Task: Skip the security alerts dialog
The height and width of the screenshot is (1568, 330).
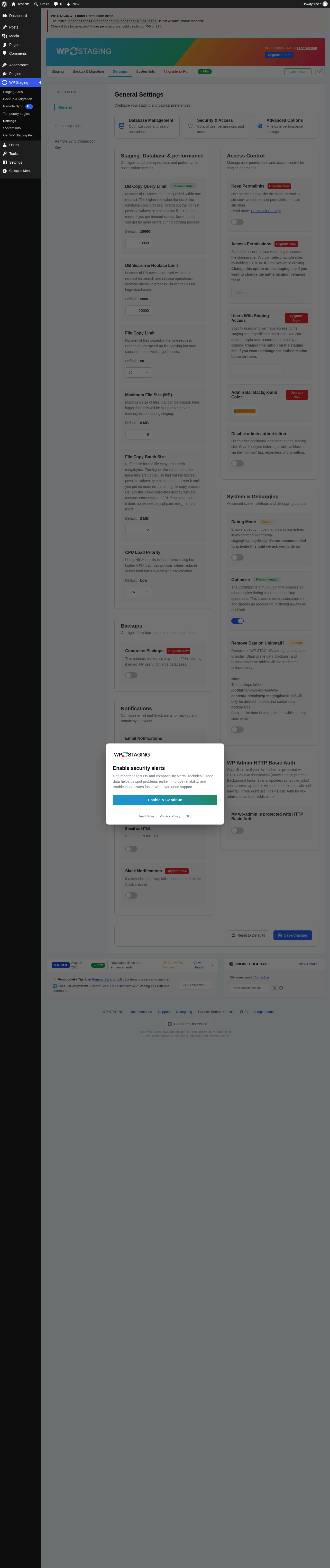Action: click(189, 816)
